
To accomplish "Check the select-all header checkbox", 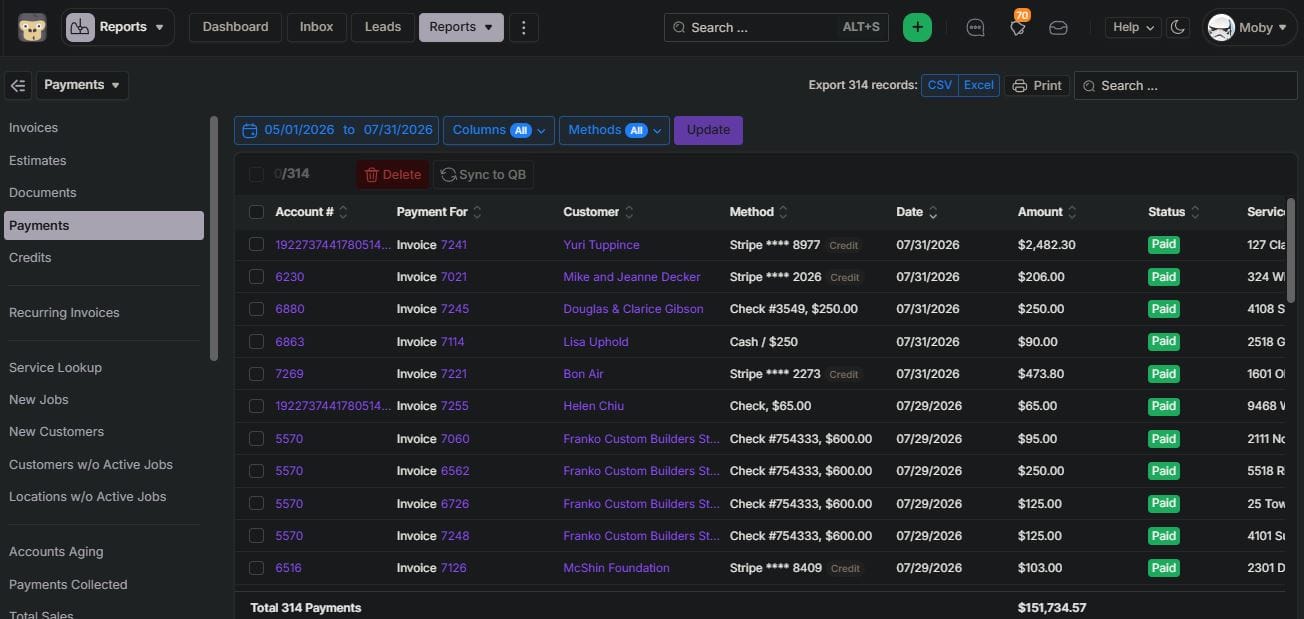I will pyautogui.click(x=256, y=212).
